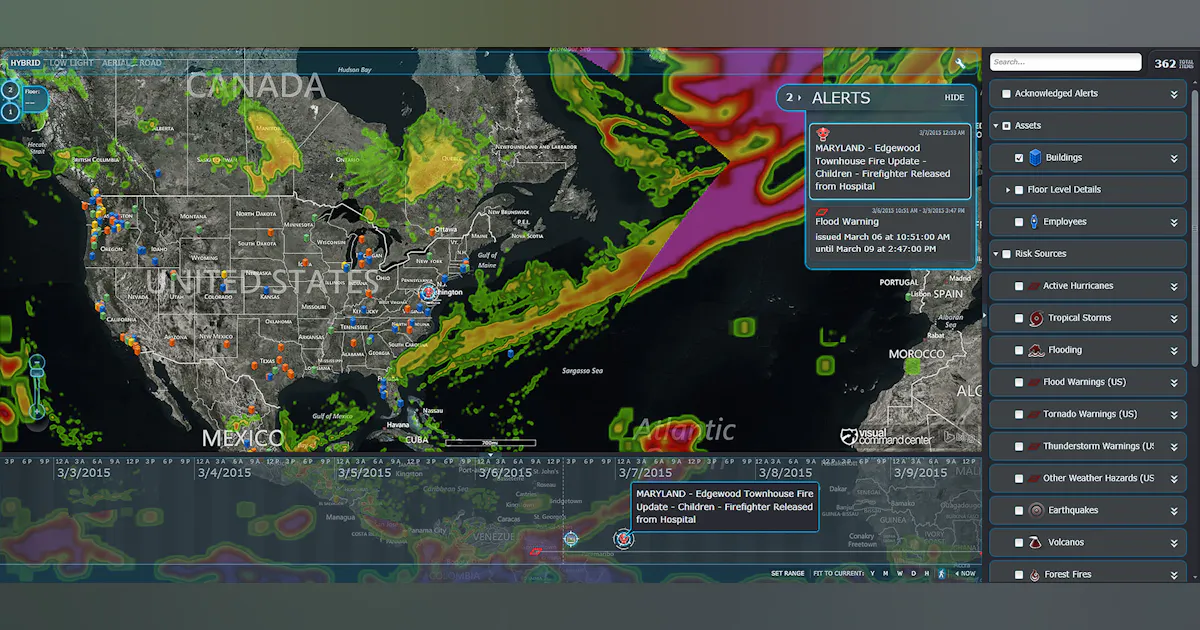Click the Earthquakes target icon

[1035, 510]
